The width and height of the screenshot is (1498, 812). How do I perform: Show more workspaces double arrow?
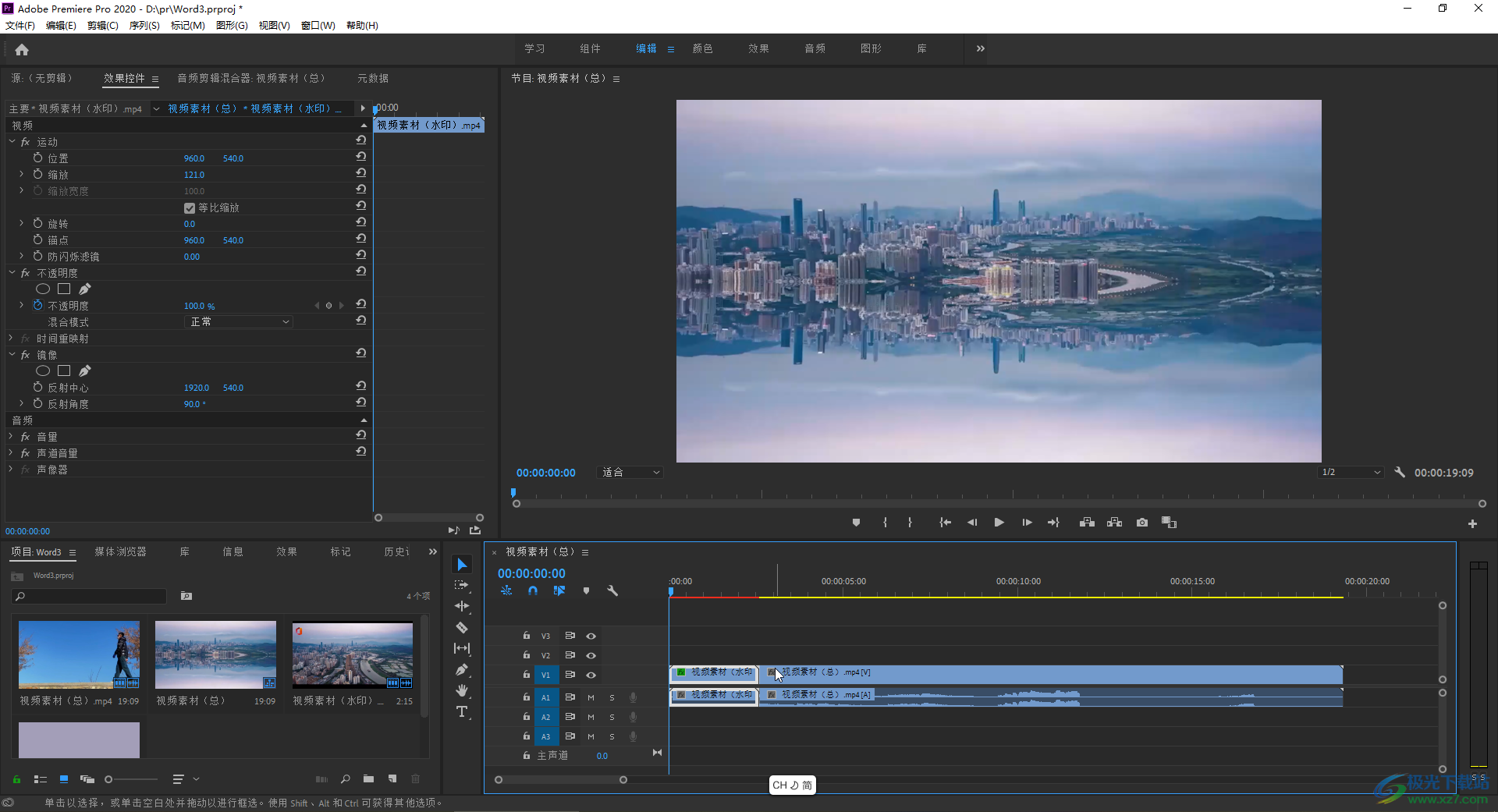(981, 48)
